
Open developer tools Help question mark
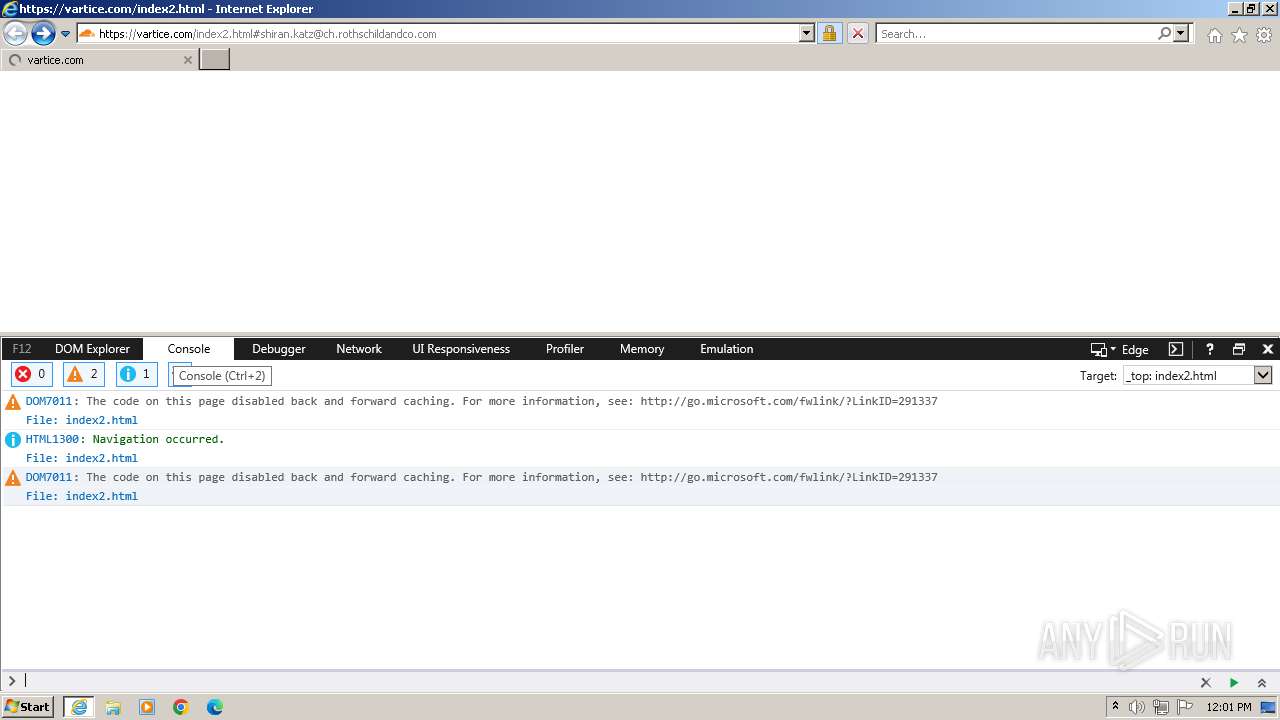[x=1209, y=349]
